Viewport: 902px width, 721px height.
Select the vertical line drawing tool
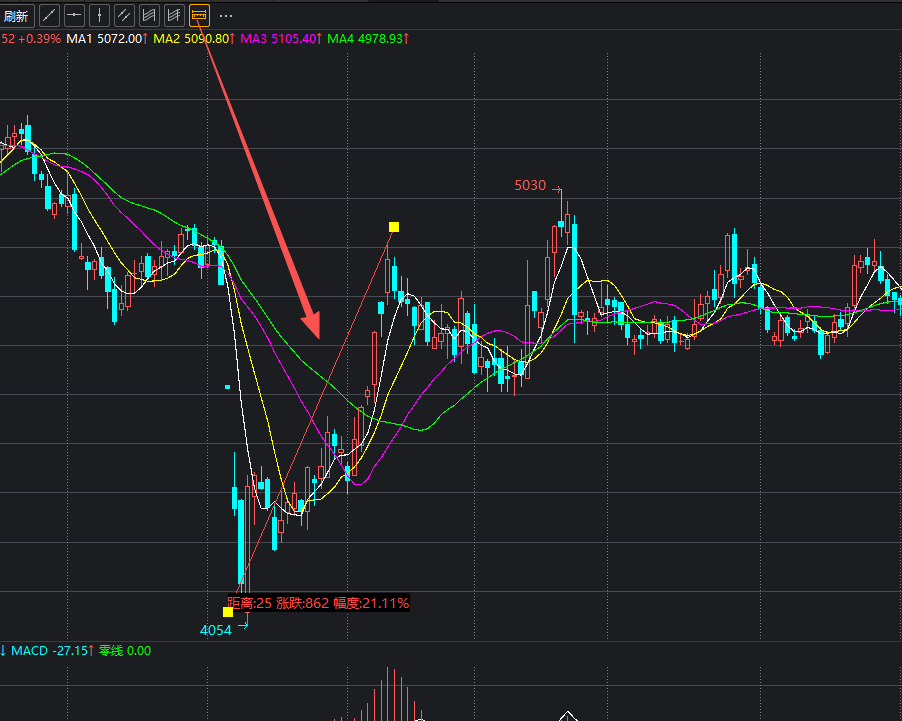(x=99, y=15)
